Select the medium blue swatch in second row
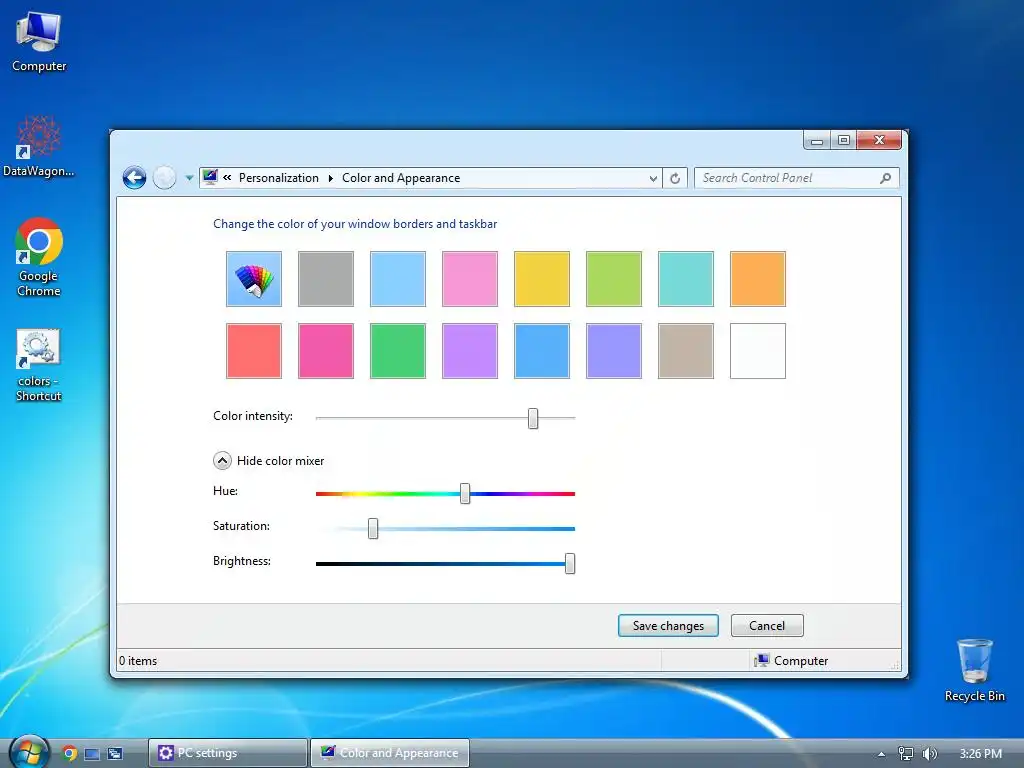The height and width of the screenshot is (768, 1024). [x=542, y=351]
